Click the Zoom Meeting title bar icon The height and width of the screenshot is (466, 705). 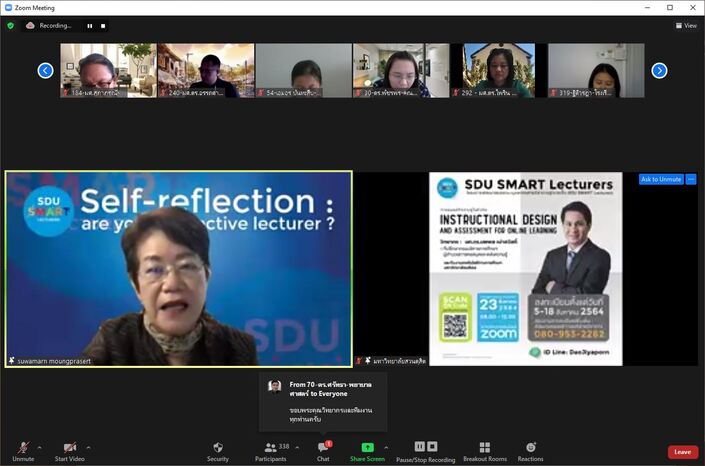tap(8, 8)
